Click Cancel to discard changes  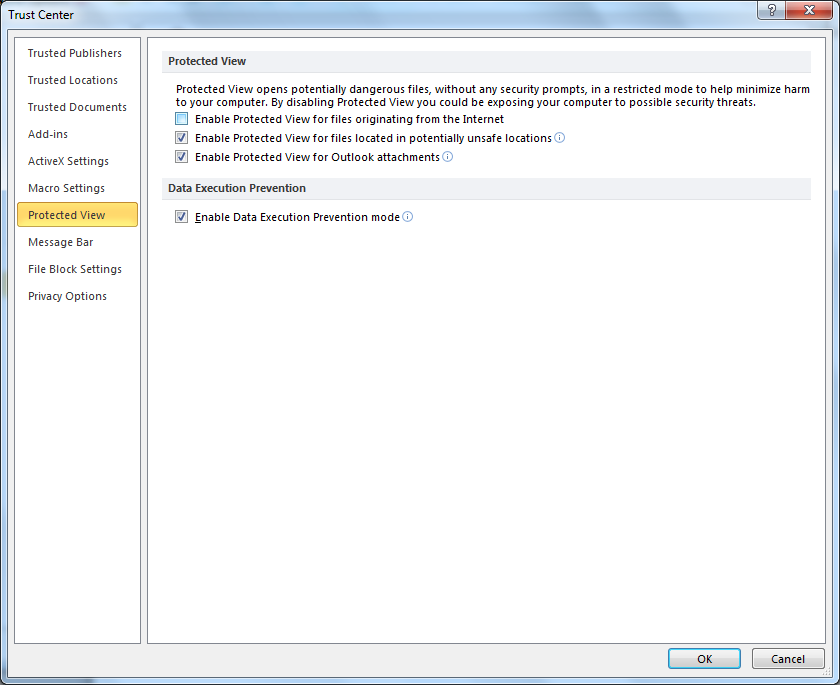pyautogui.click(x=788, y=659)
